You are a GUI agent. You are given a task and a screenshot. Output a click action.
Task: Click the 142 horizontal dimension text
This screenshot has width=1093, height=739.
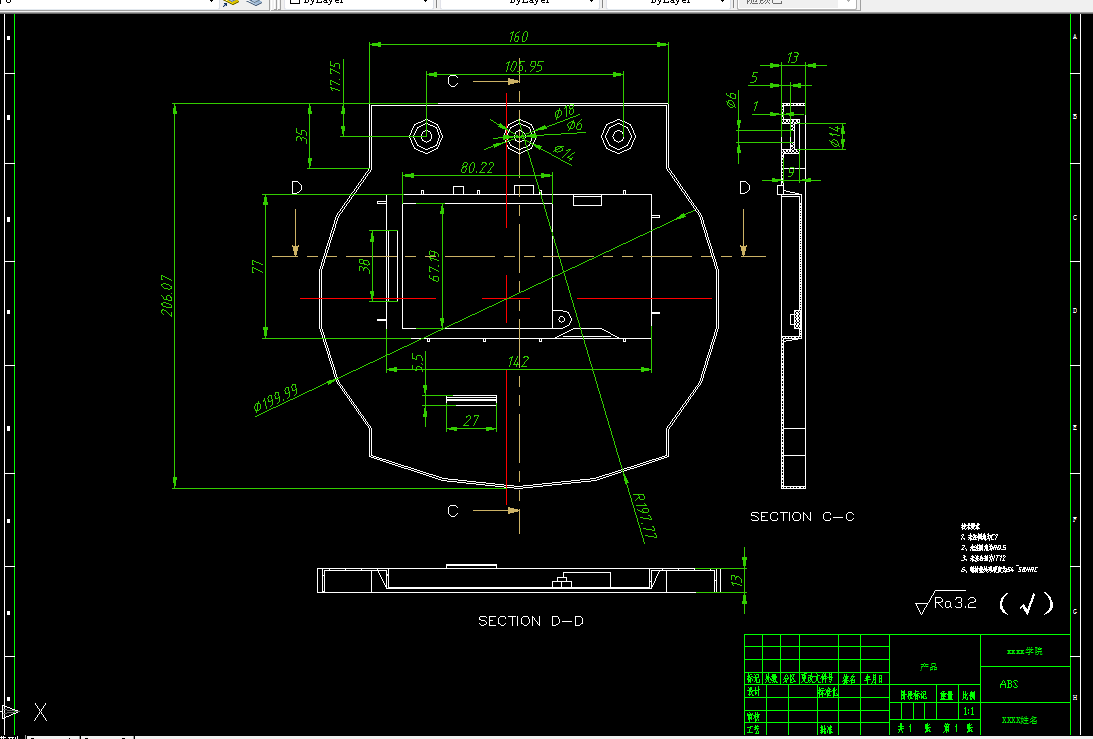(518, 361)
